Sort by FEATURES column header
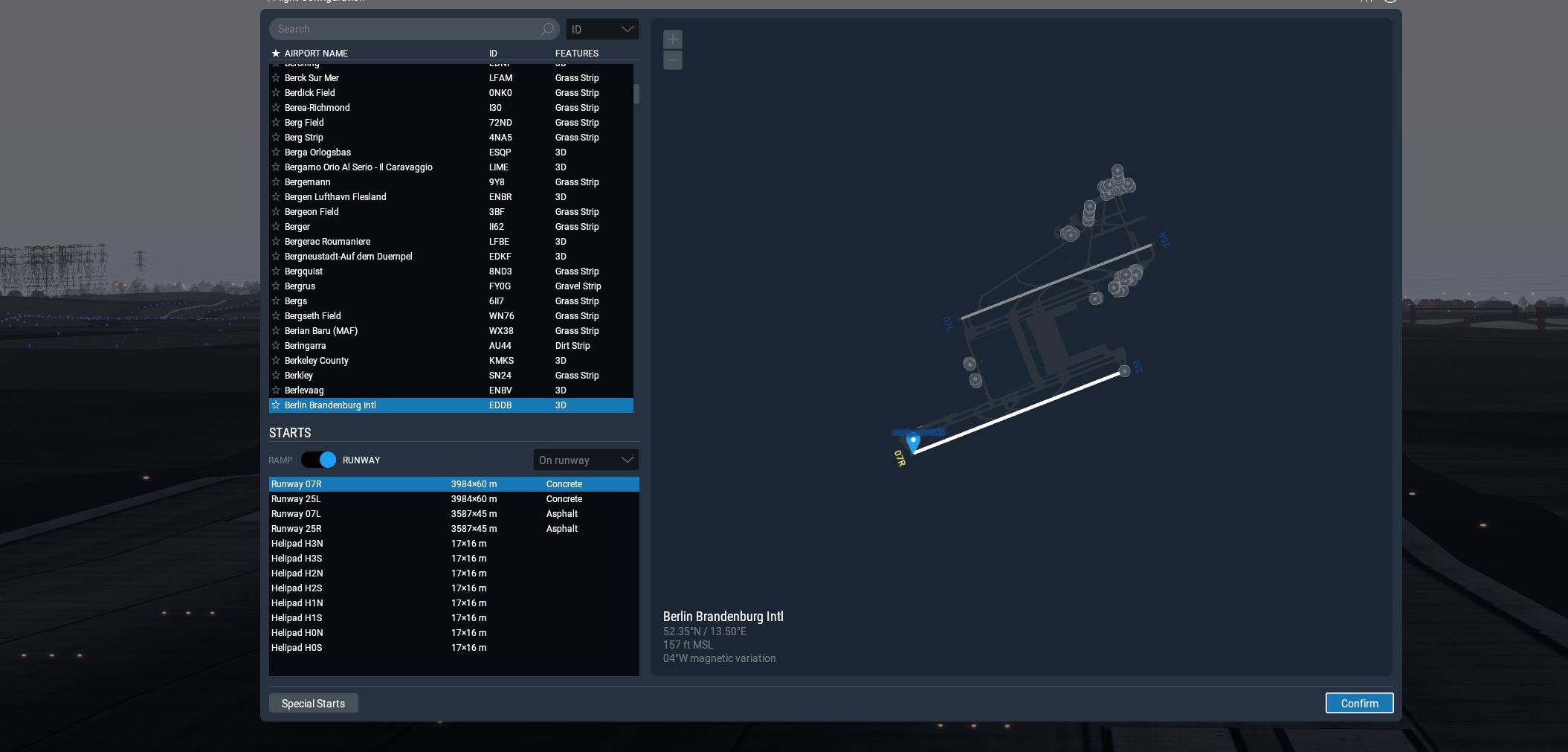Image resolution: width=1568 pixels, height=752 pixels. pos(577,53)
